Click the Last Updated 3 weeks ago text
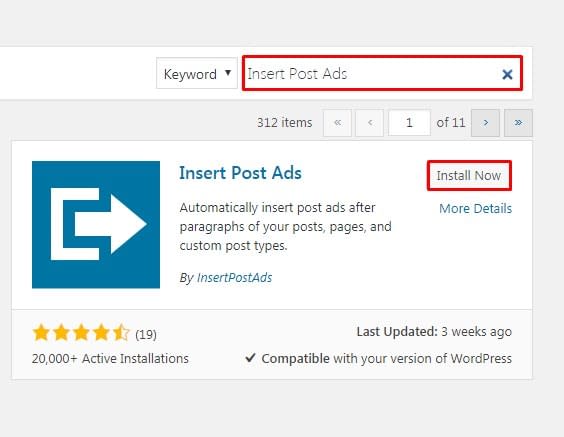 [434, 332]
